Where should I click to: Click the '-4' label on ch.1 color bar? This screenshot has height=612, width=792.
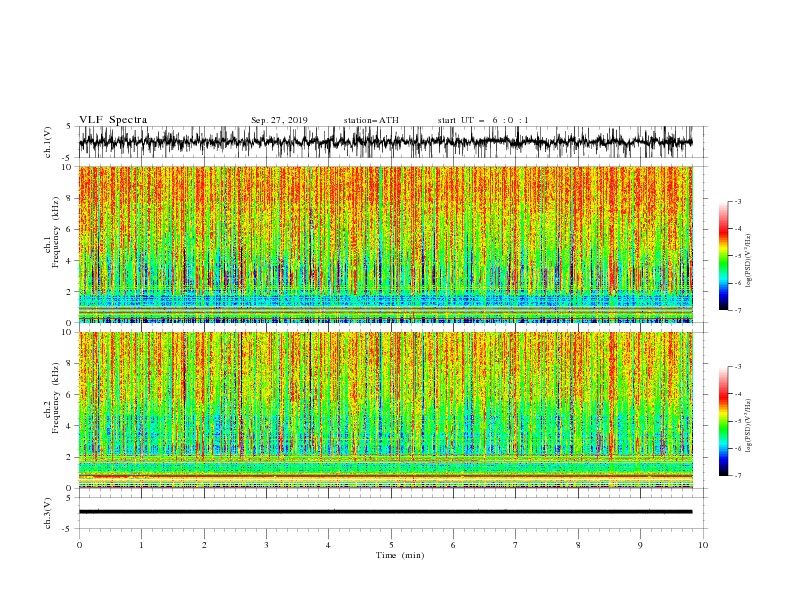[737, 229]
